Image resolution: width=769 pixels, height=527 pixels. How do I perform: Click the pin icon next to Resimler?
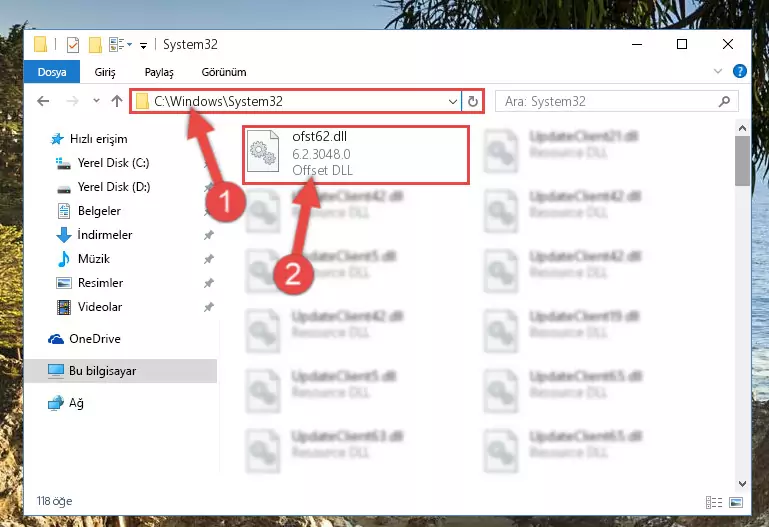208,283
